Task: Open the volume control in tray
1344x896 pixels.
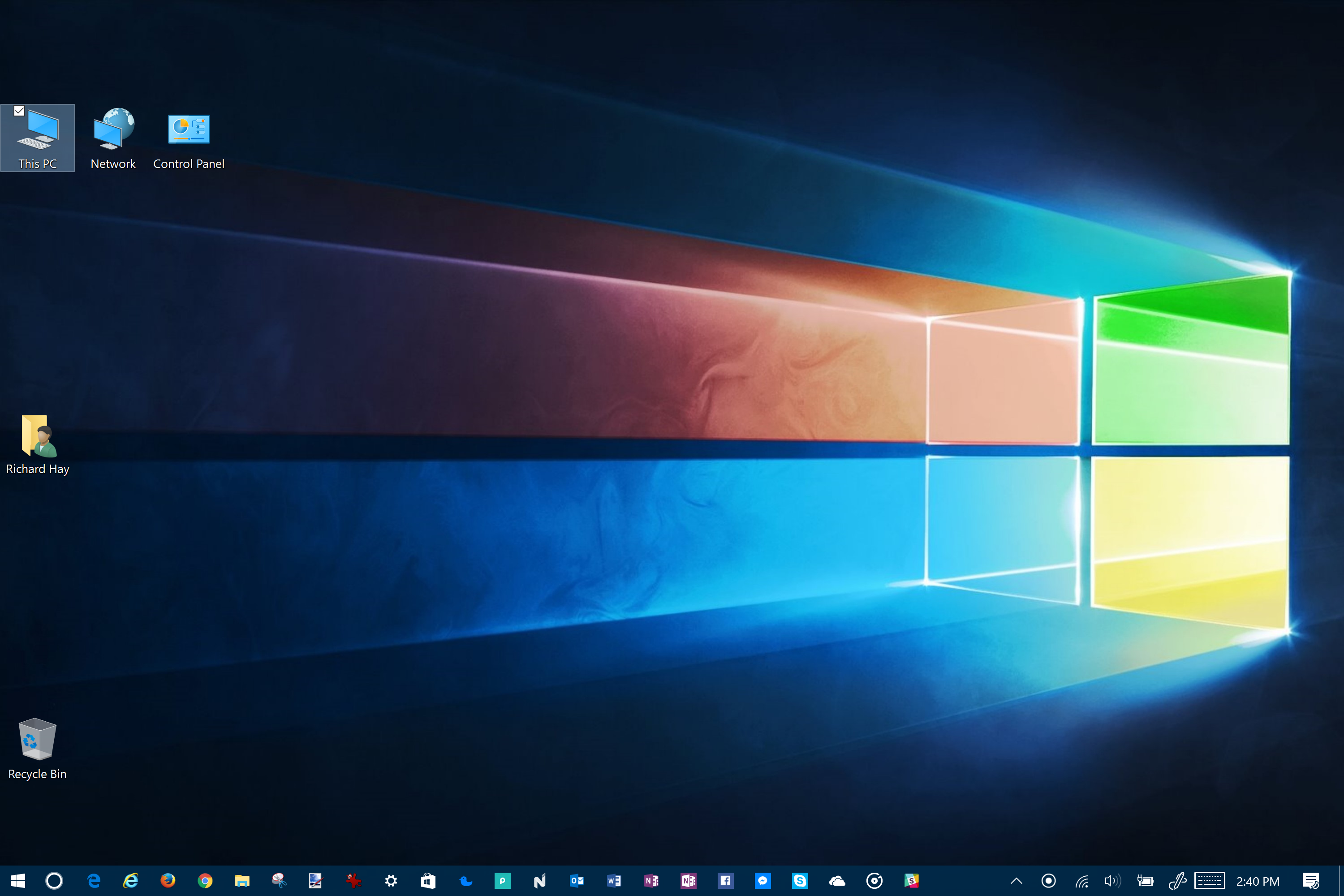Action: [x=1112, y=881]
